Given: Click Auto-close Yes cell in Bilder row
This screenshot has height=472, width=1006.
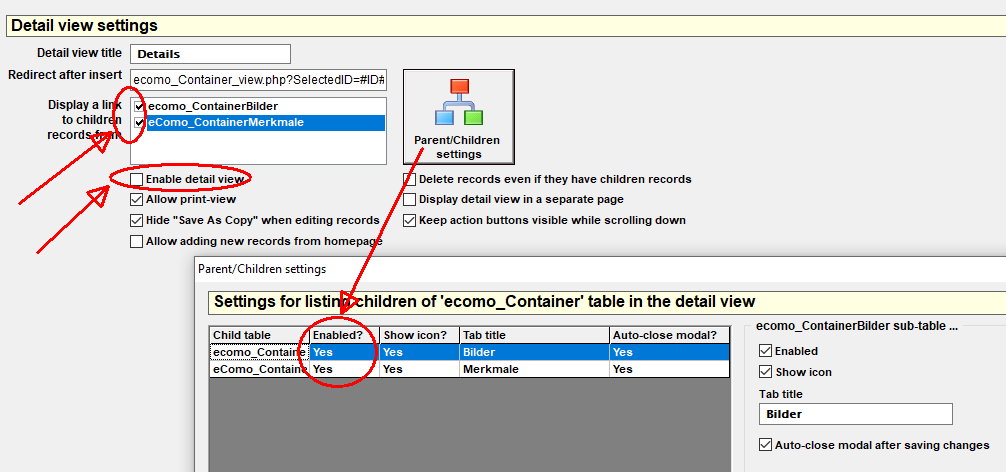Looking at the screenshot, I should [670, 352].
